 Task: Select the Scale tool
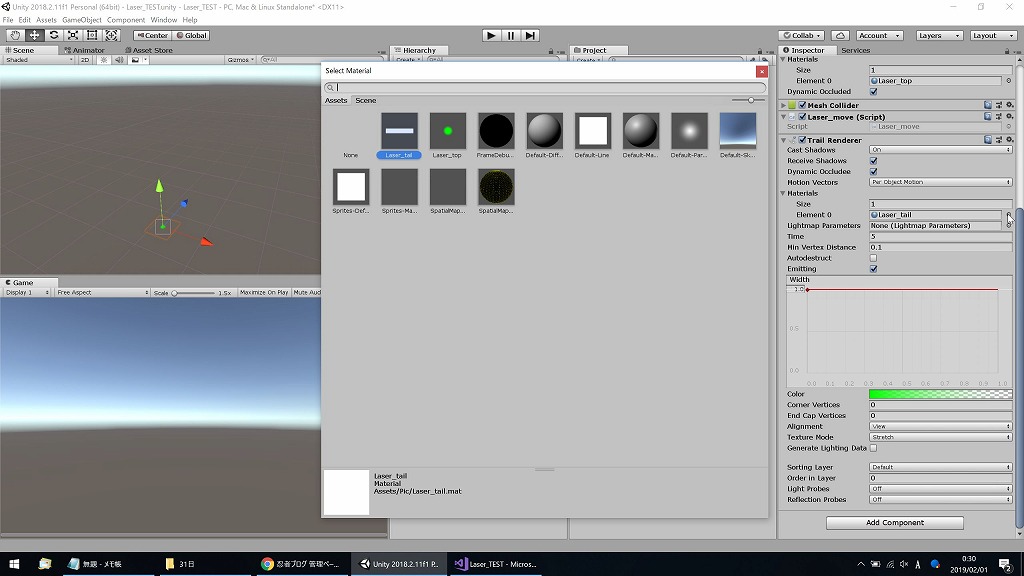[x=73, y=35]
